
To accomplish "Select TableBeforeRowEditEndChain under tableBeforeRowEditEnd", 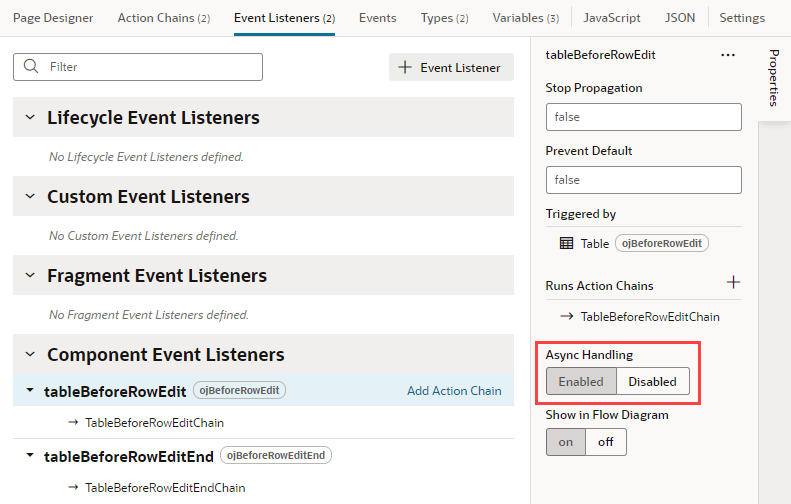I will click(165, 487).
